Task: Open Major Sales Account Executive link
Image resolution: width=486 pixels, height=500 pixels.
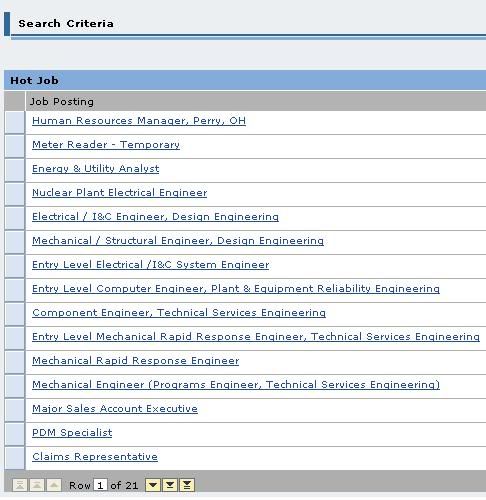Action: (x=115, y=409)
